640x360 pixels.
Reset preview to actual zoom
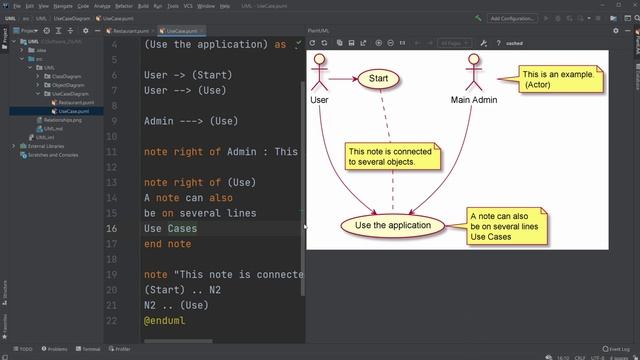click(x=402, y=43)
